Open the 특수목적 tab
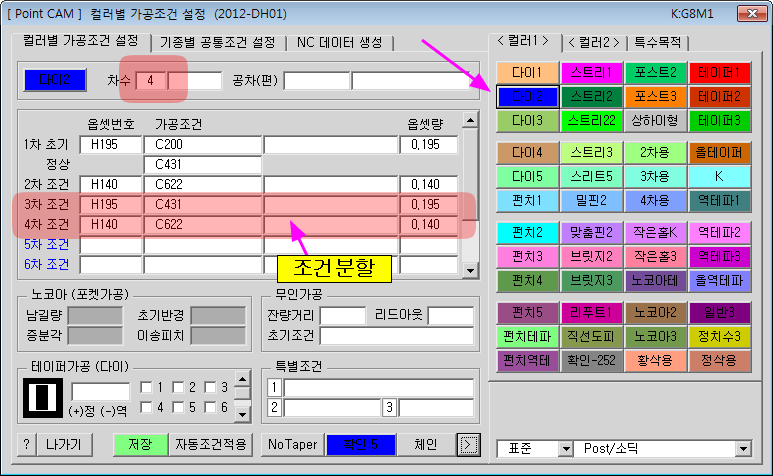This screenshot has height=476, width=773. 658,43
